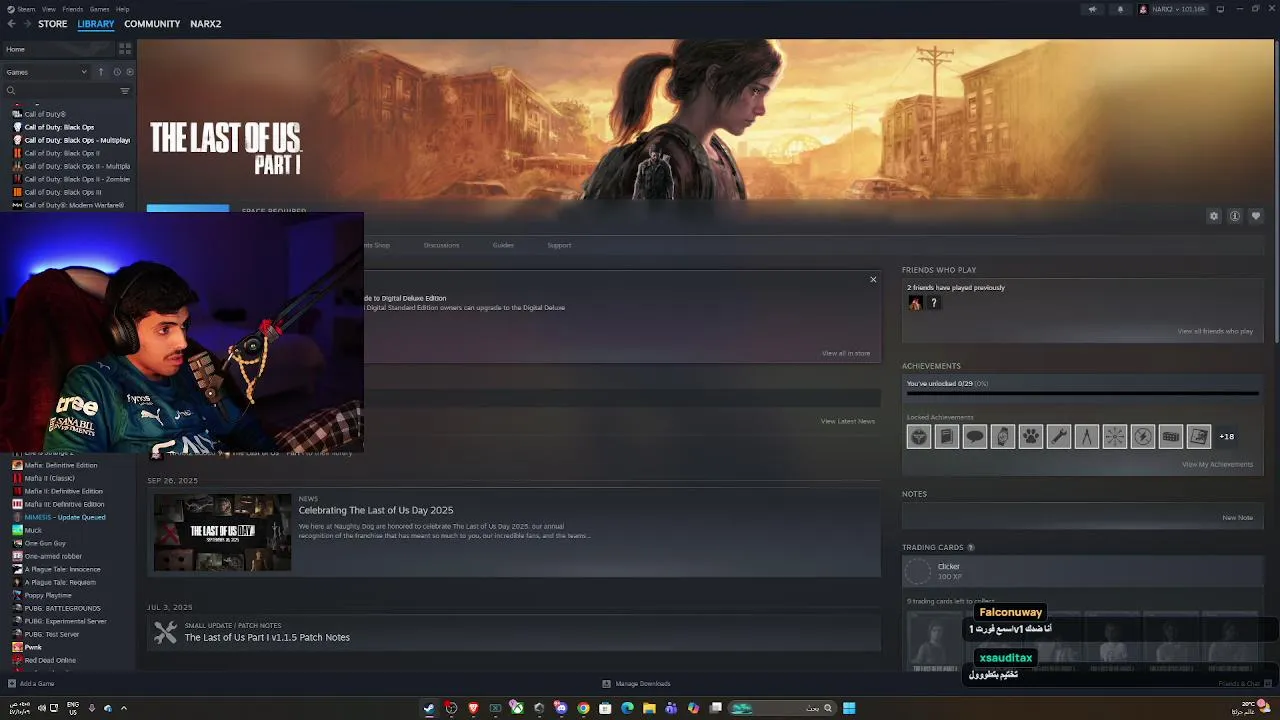The image size is (1280, 720).
Task: Open the notifications bell
Action: pos(1119,9)
